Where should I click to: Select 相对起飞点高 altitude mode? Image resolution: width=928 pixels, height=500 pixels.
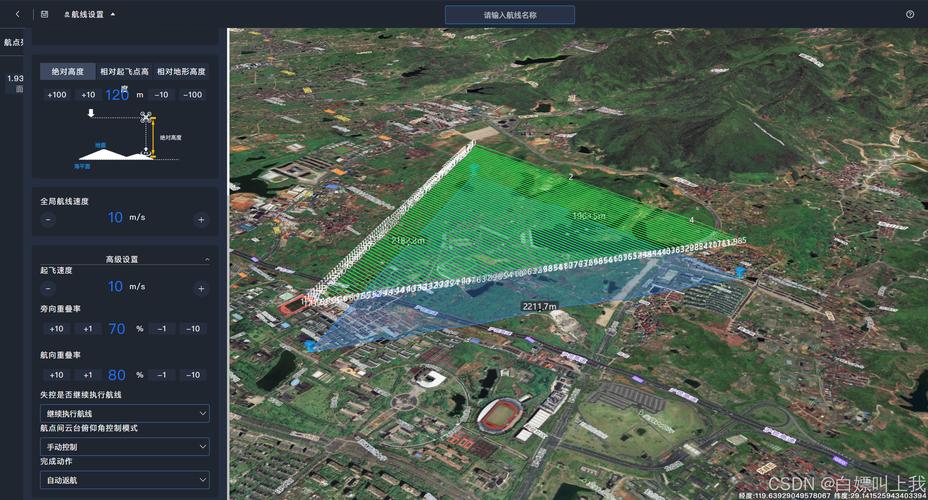[124, 72]
